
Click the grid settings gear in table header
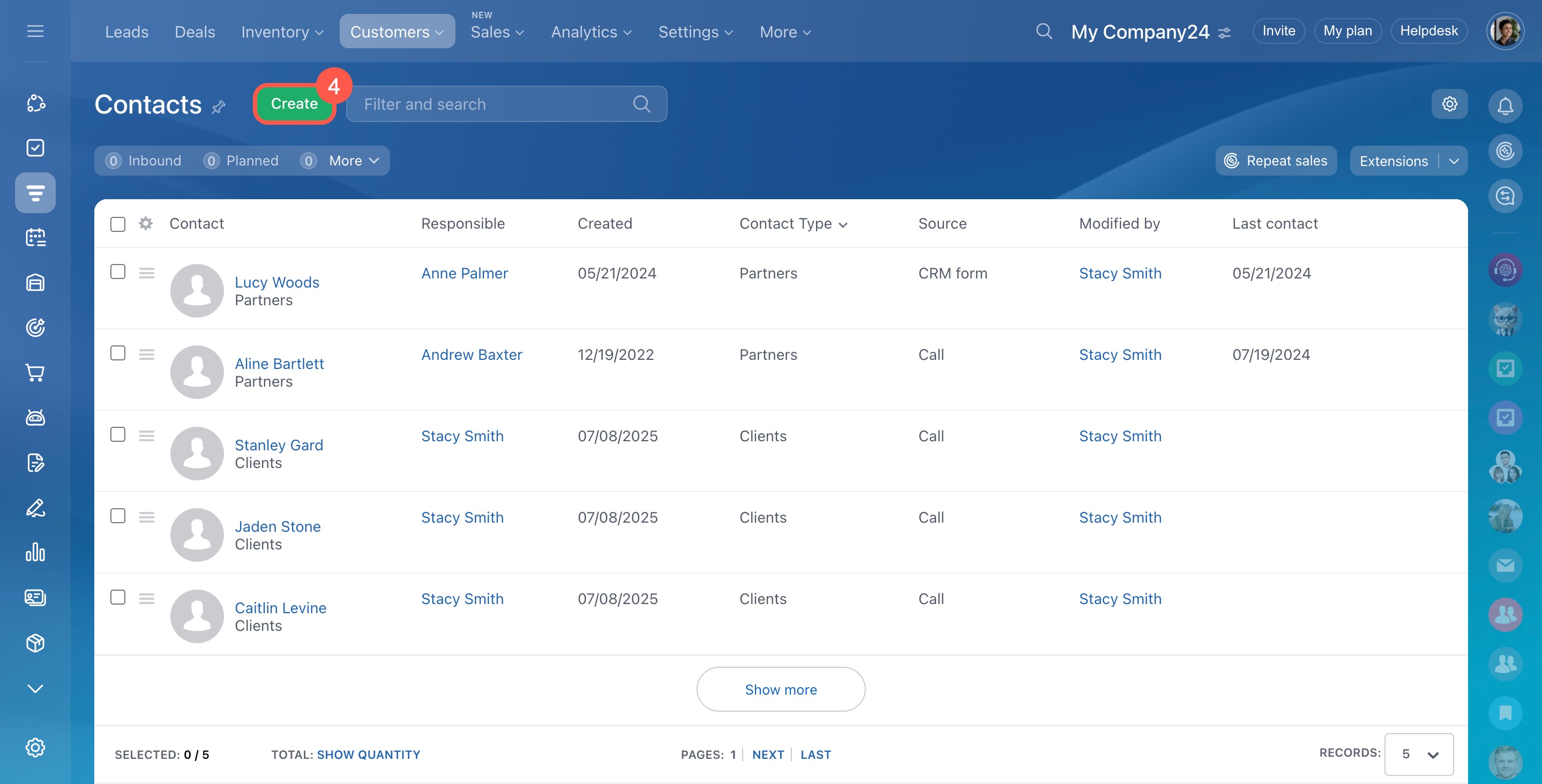(x=145, y=224)
